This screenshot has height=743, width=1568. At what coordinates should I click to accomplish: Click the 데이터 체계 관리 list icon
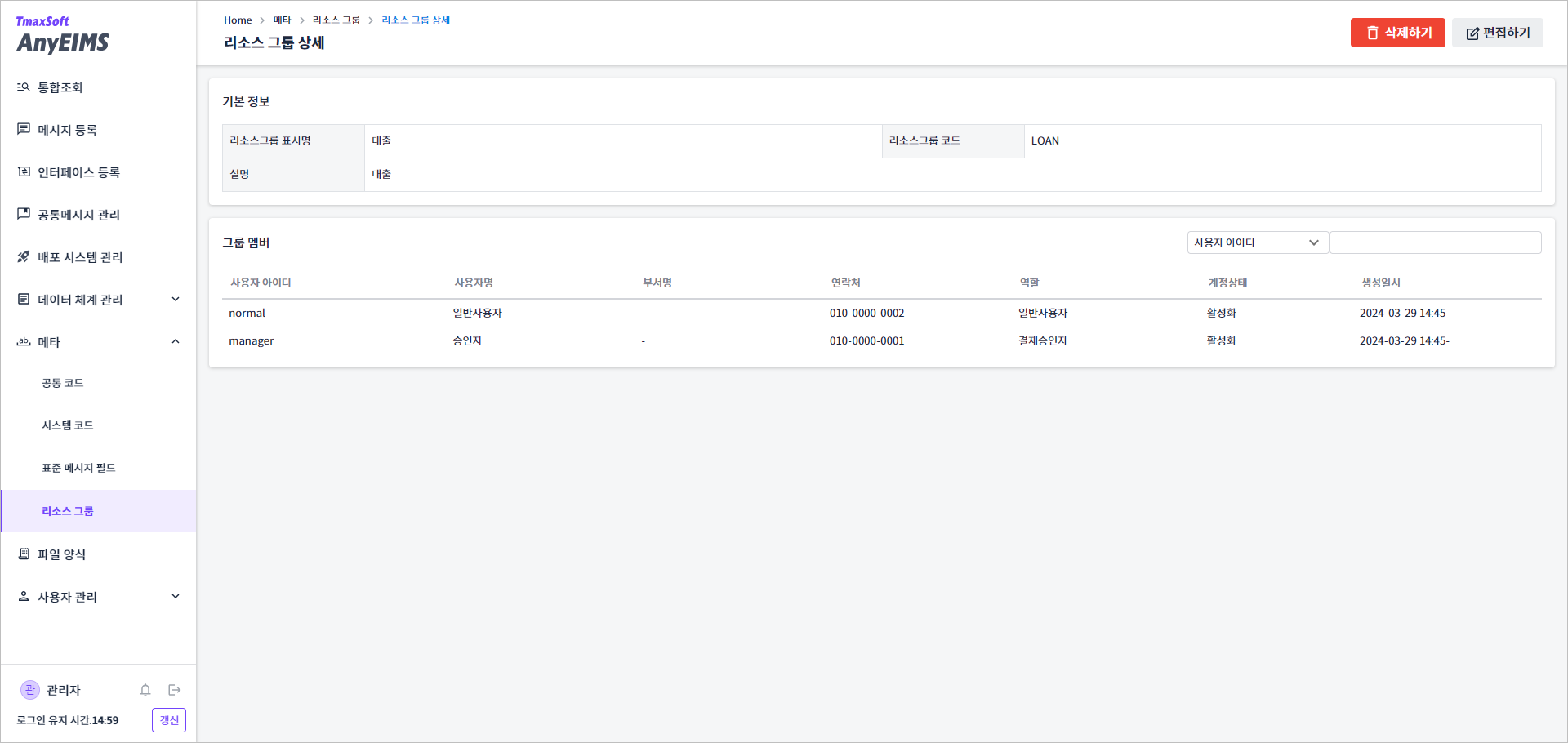(x=24, y=300)
